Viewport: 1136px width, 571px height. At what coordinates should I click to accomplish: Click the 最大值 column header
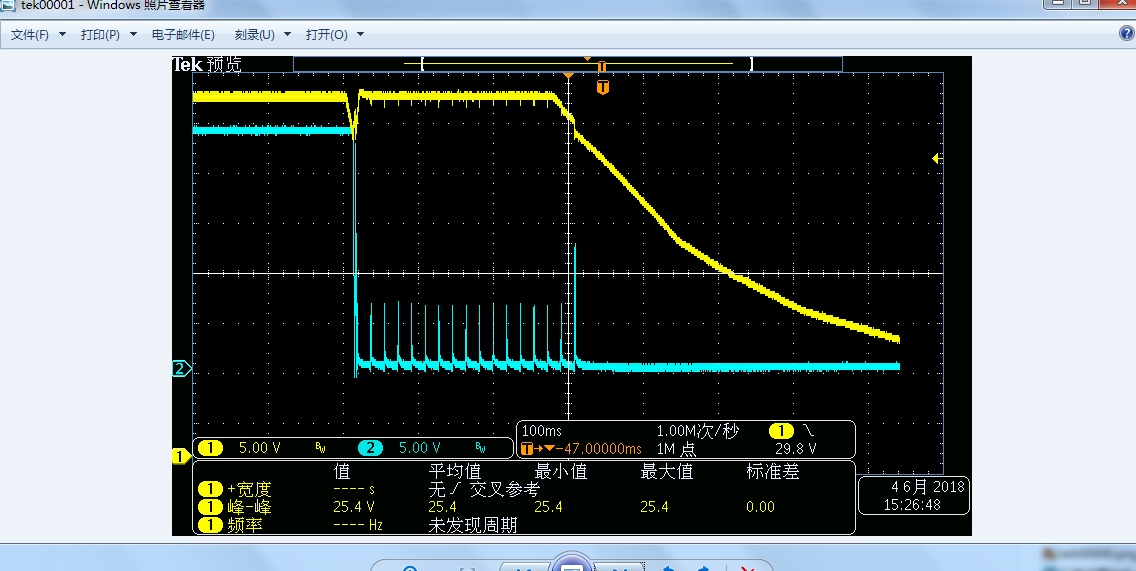coord(667,472)
